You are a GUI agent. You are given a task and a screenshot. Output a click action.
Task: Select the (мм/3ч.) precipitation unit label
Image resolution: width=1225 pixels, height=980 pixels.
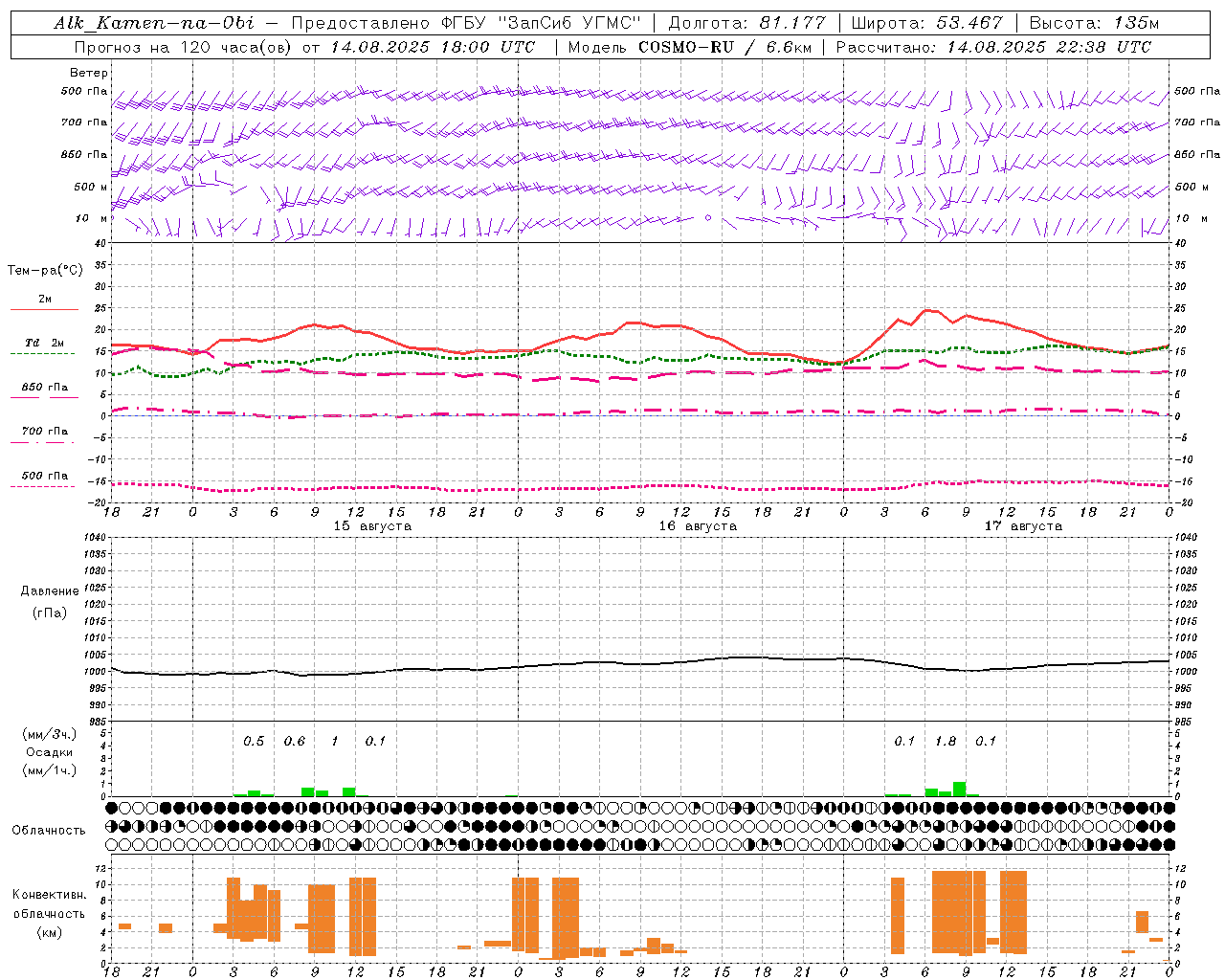tap(49, 734)
